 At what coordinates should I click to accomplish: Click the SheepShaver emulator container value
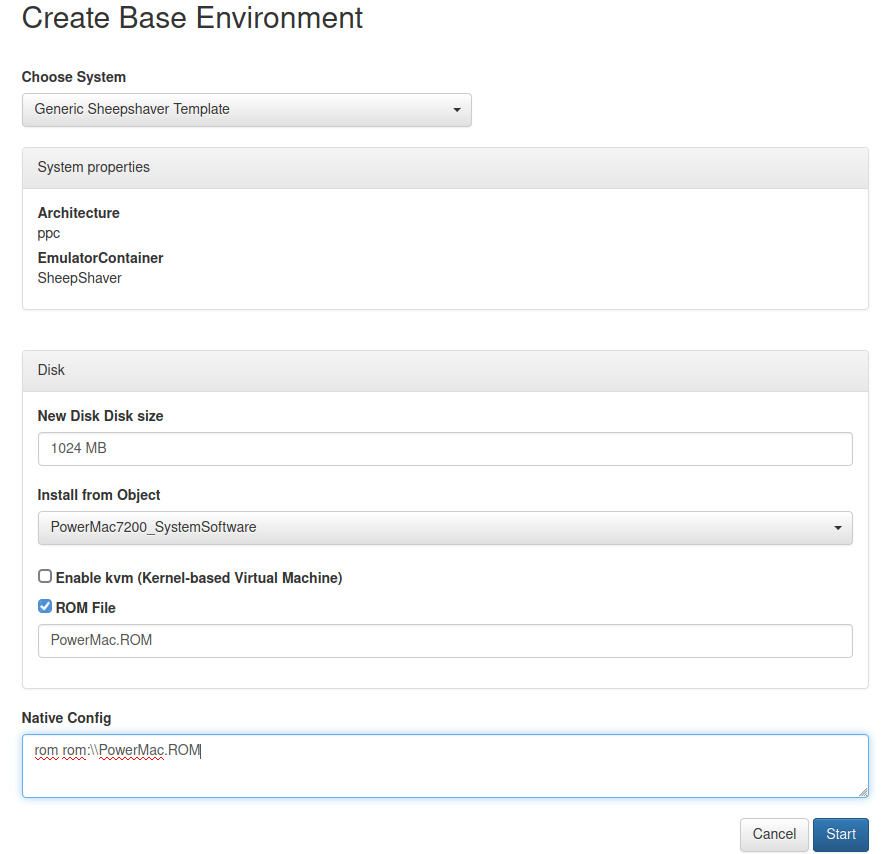[80, 278]
